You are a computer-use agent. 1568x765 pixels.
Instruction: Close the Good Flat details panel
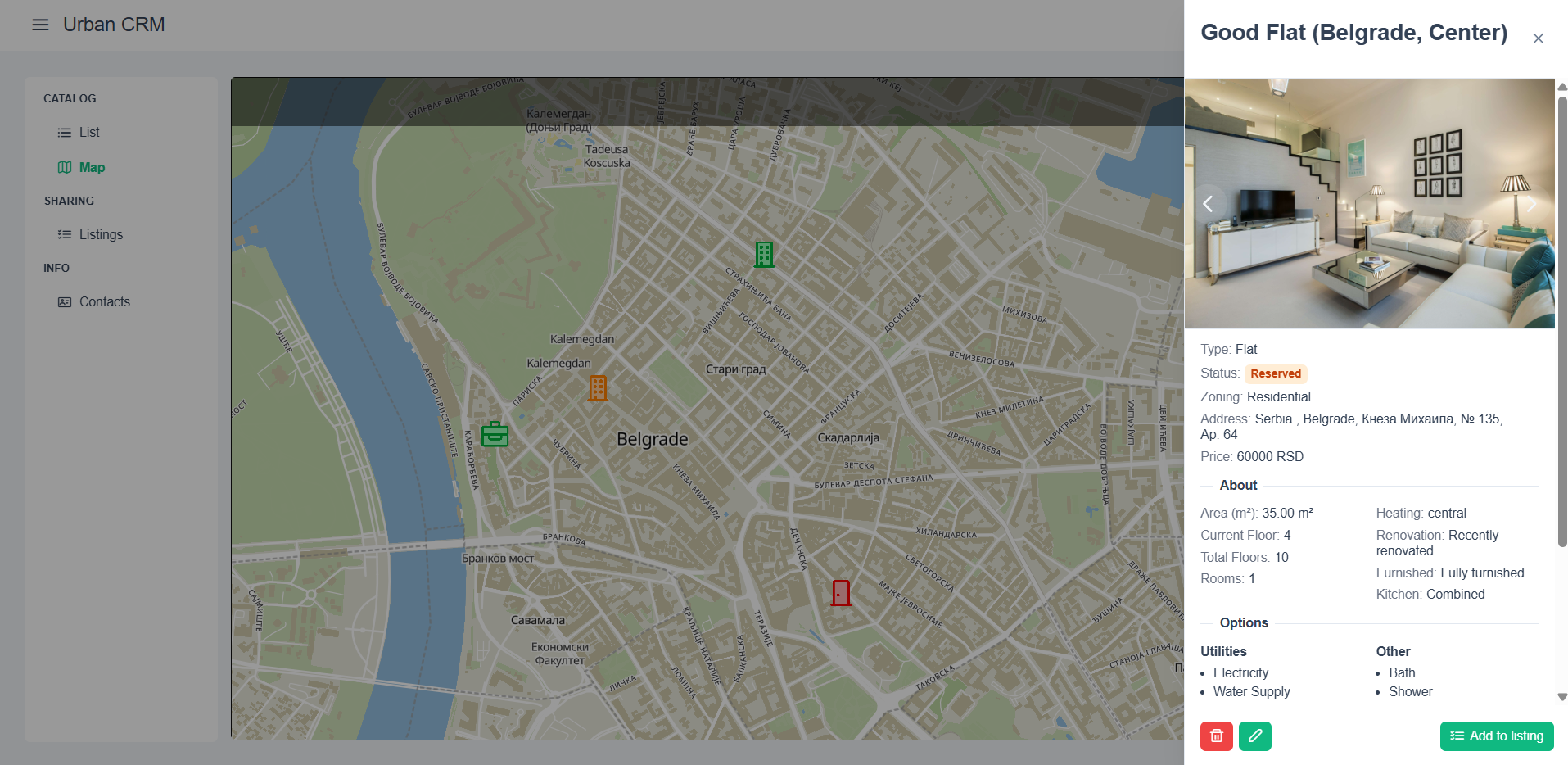click(1538, 38)
